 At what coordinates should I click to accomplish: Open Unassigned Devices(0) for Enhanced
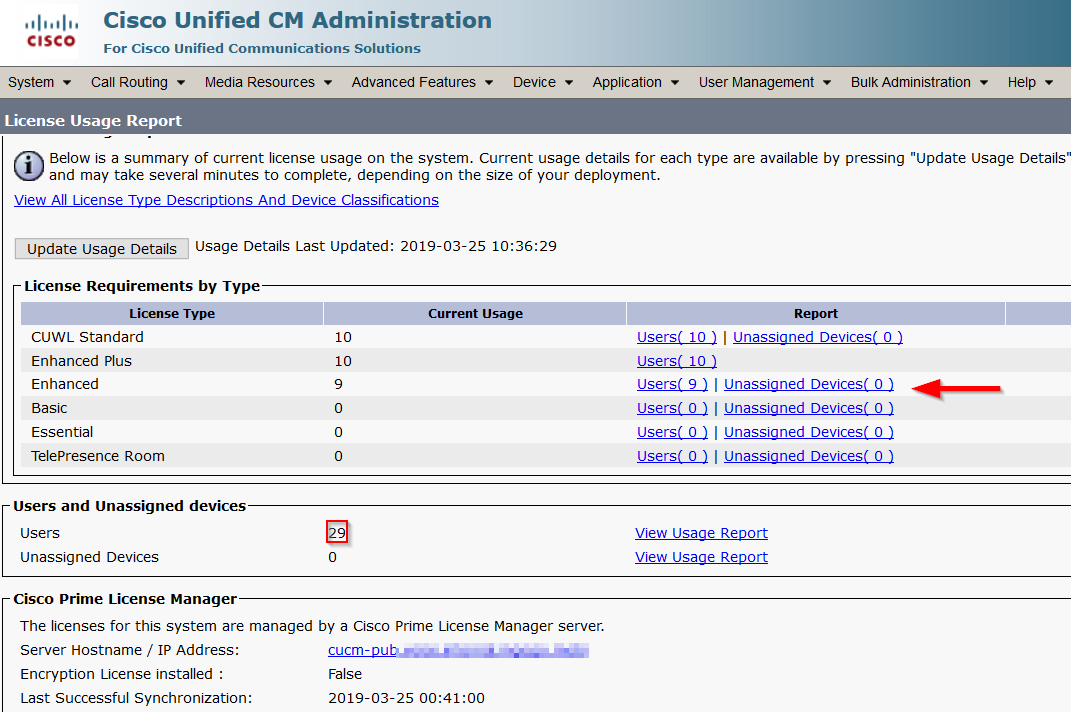coord(809,384)
